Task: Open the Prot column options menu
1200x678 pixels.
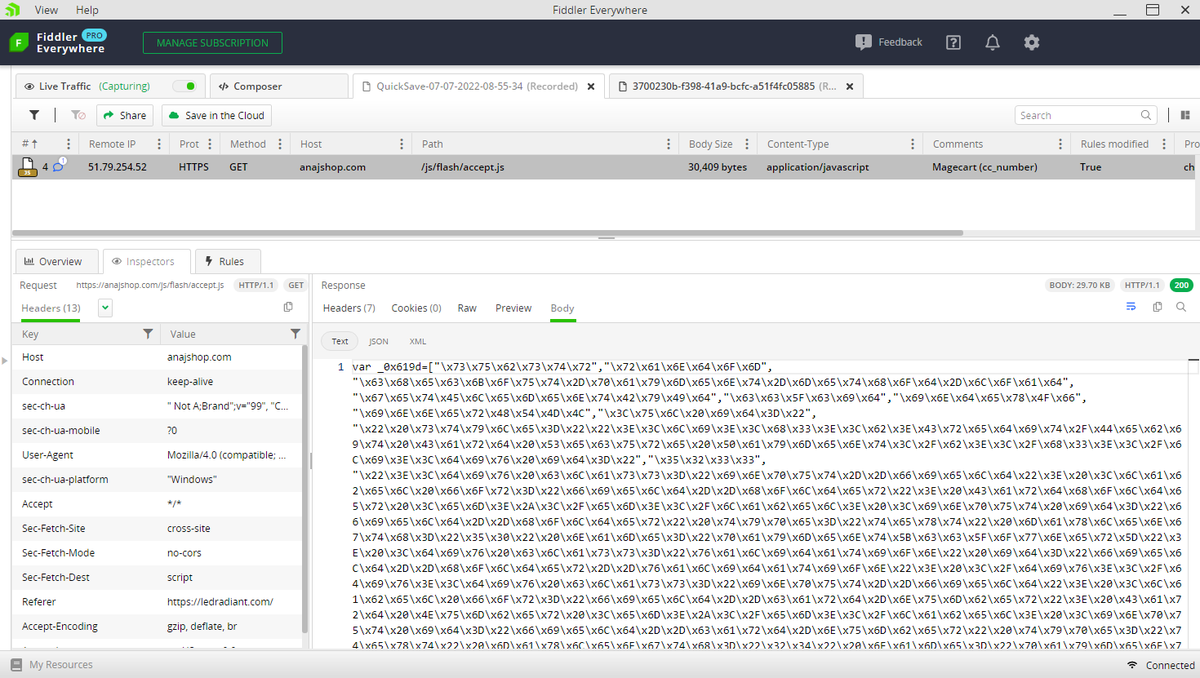Action: [211, 144]
